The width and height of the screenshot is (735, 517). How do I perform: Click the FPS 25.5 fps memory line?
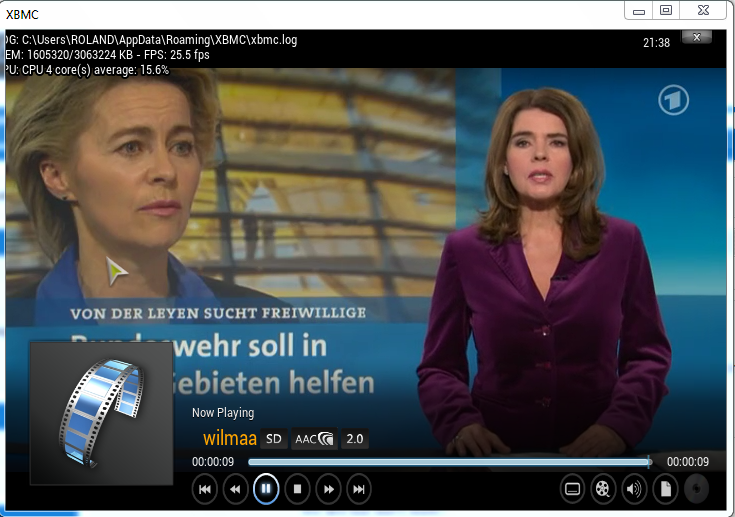[107, 55]
